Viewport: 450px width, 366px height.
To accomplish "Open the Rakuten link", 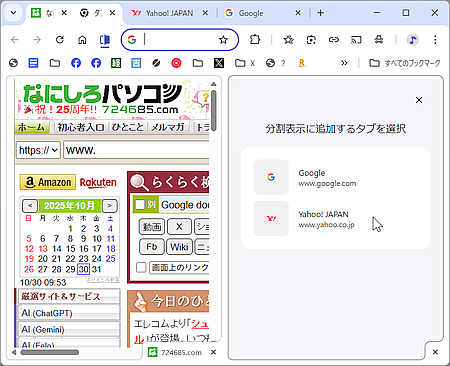I will (98, 183).
